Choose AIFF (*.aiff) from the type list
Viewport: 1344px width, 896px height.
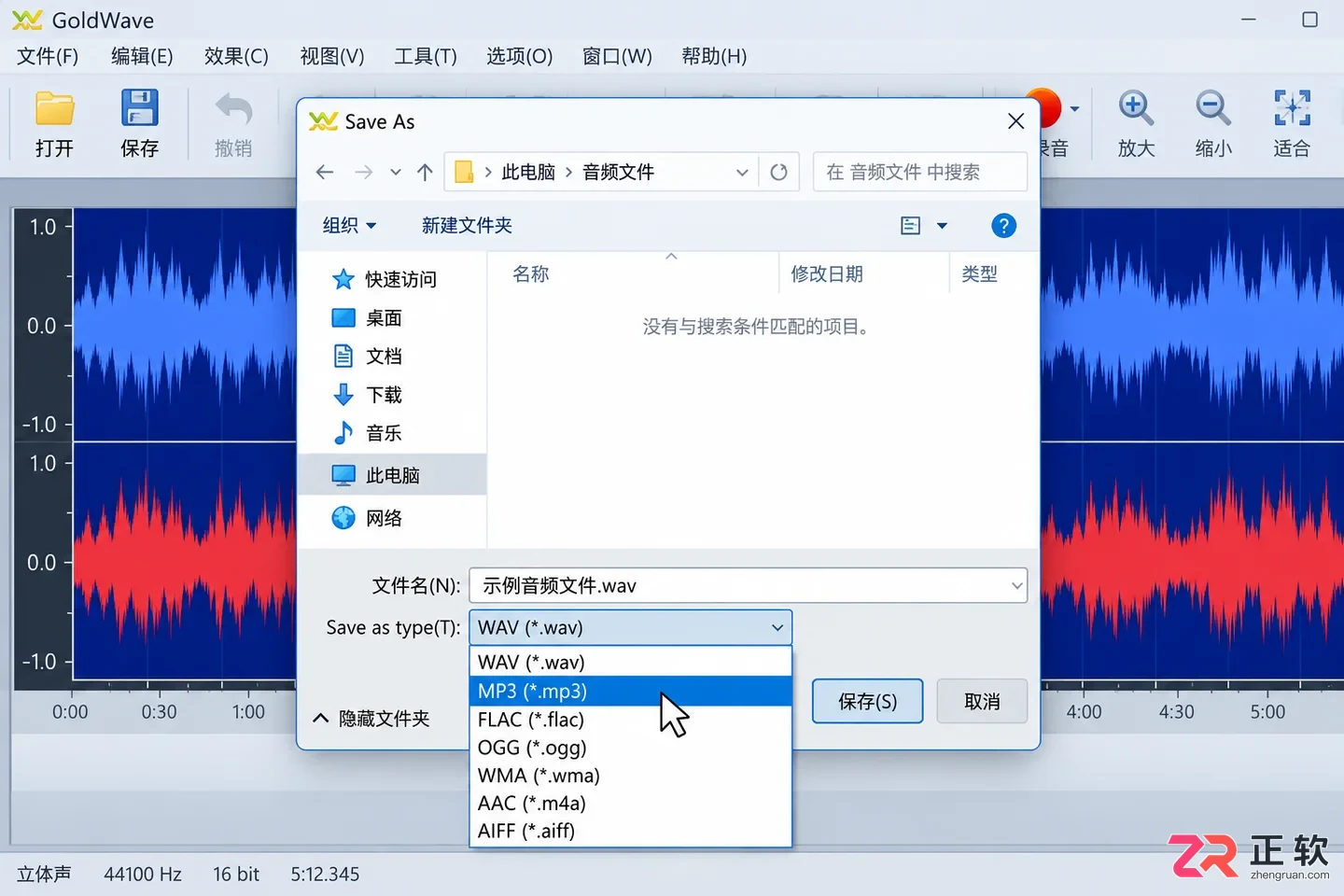tap(631, 831)
